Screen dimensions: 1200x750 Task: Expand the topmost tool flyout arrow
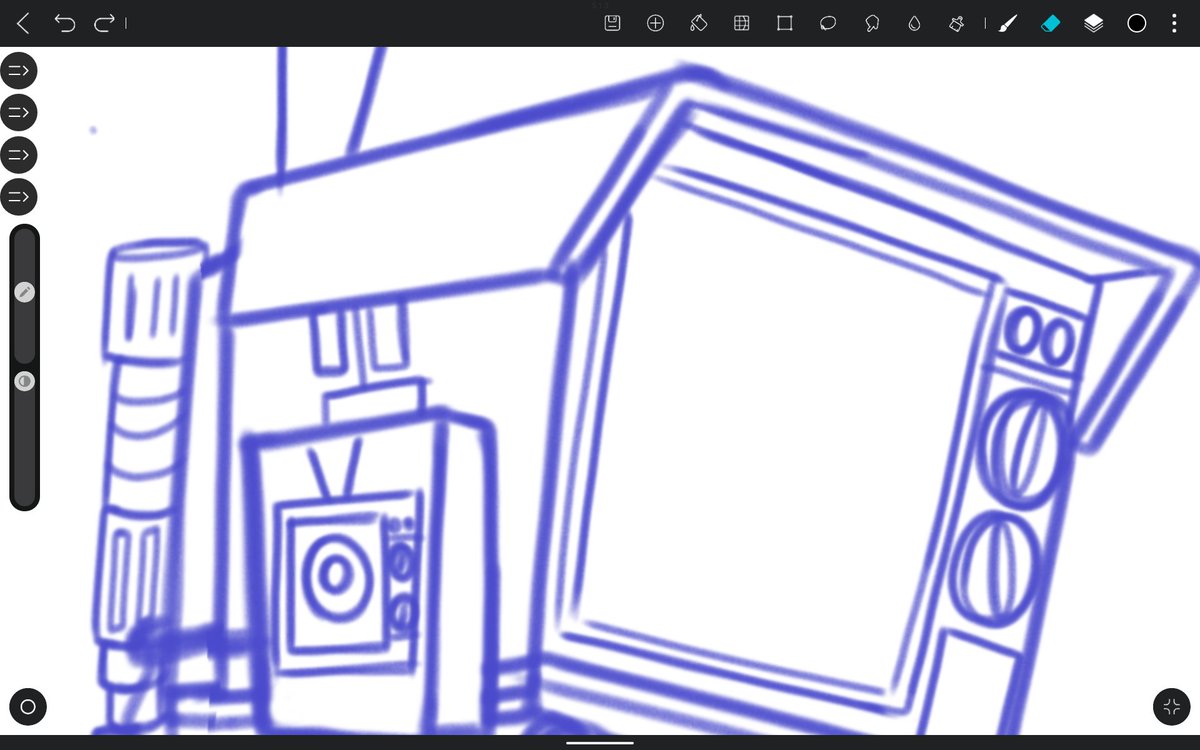point(18,70)
